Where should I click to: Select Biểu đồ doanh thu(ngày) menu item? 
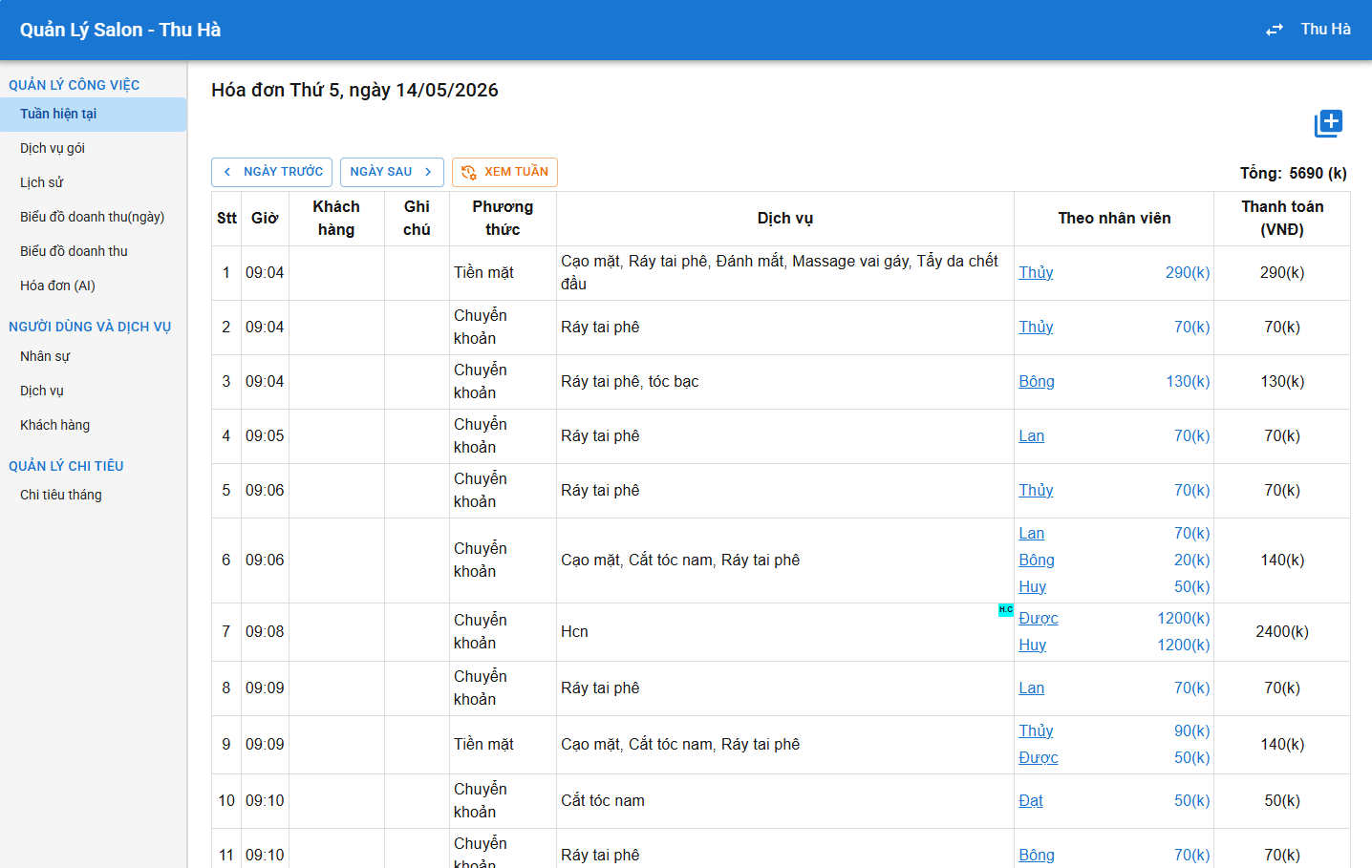[93, 217]
